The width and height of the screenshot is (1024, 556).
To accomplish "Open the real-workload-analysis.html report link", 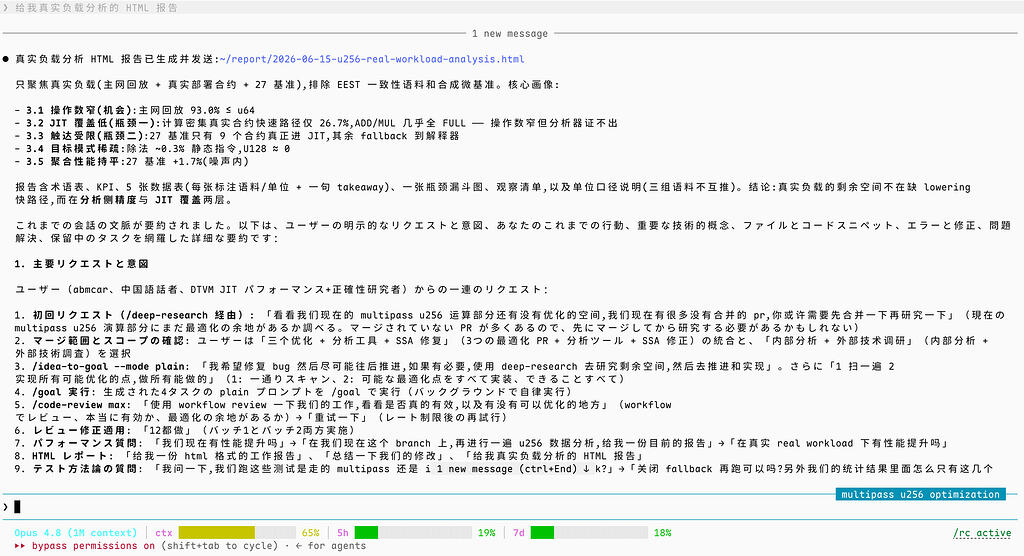I will coord(372,59).
